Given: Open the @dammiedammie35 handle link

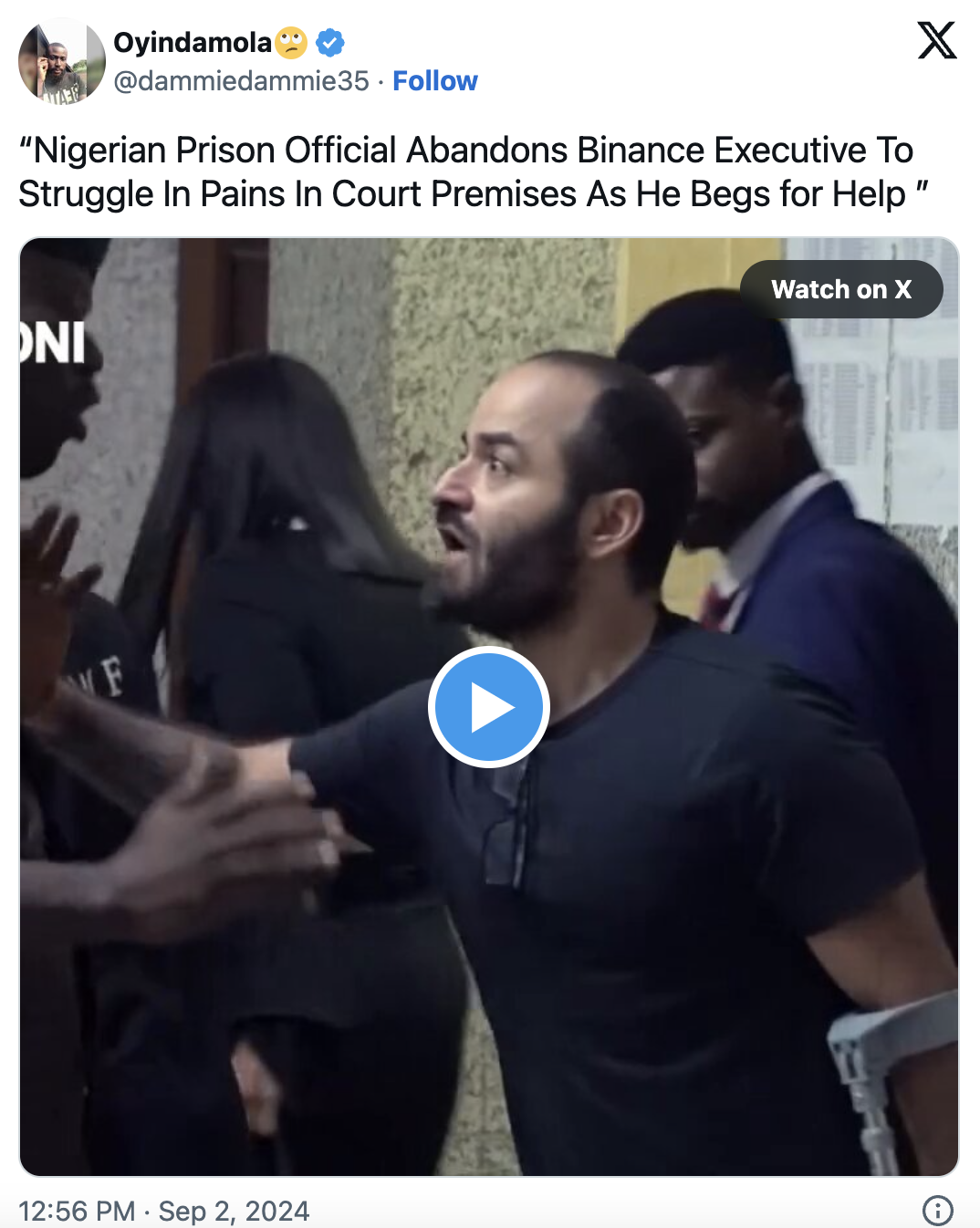Looking at the screenshot, I should (x=241, y=81).
